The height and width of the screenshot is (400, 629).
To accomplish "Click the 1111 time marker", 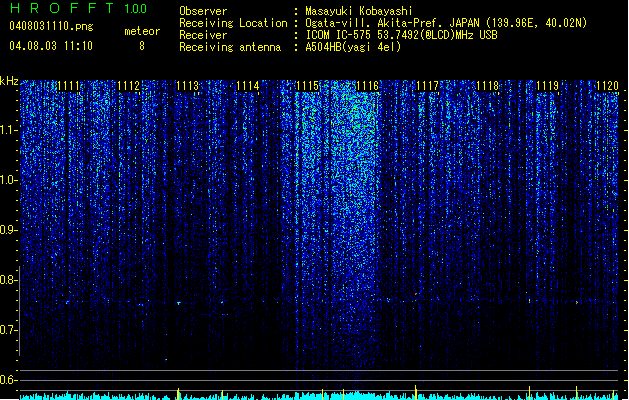I will [68, 86].
